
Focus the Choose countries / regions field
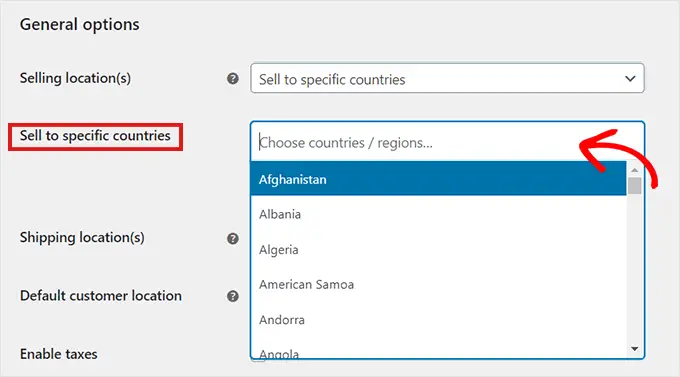click(x=447, y=142)
